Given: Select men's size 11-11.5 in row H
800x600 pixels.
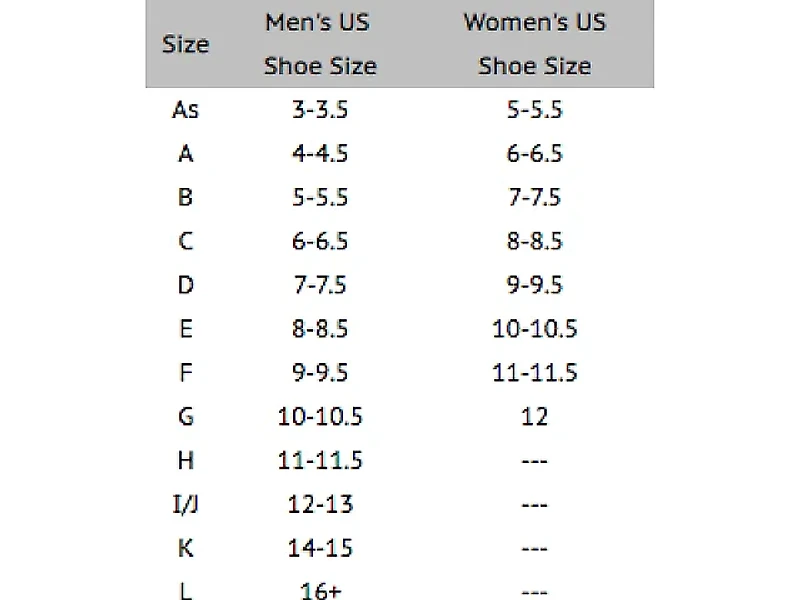Looking at the screenshot, I should click(x=320, y=460).
